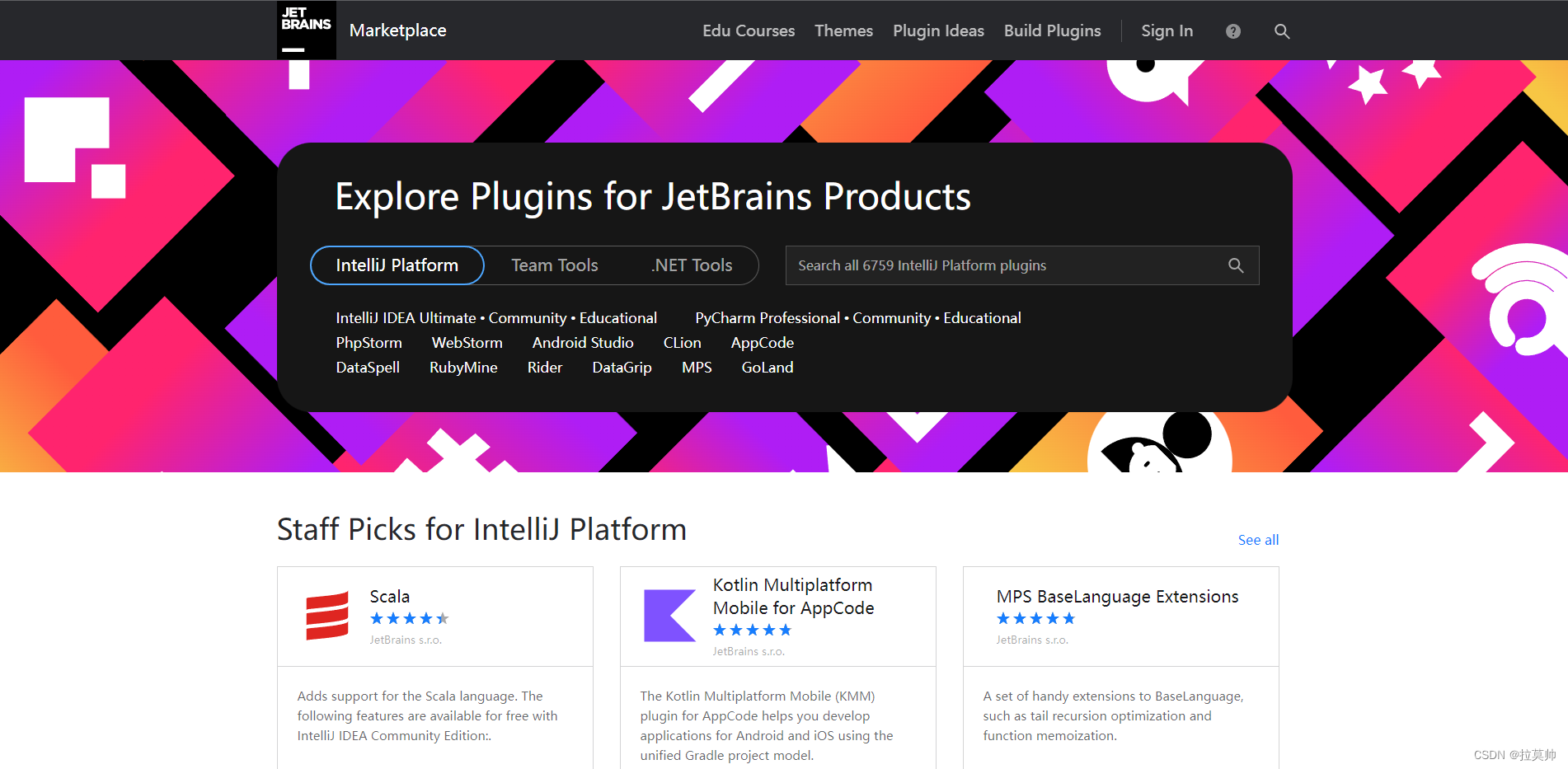This screenshot has width=1568, height=769.
Task: Open the MPS product link
Action: (697, 368)
